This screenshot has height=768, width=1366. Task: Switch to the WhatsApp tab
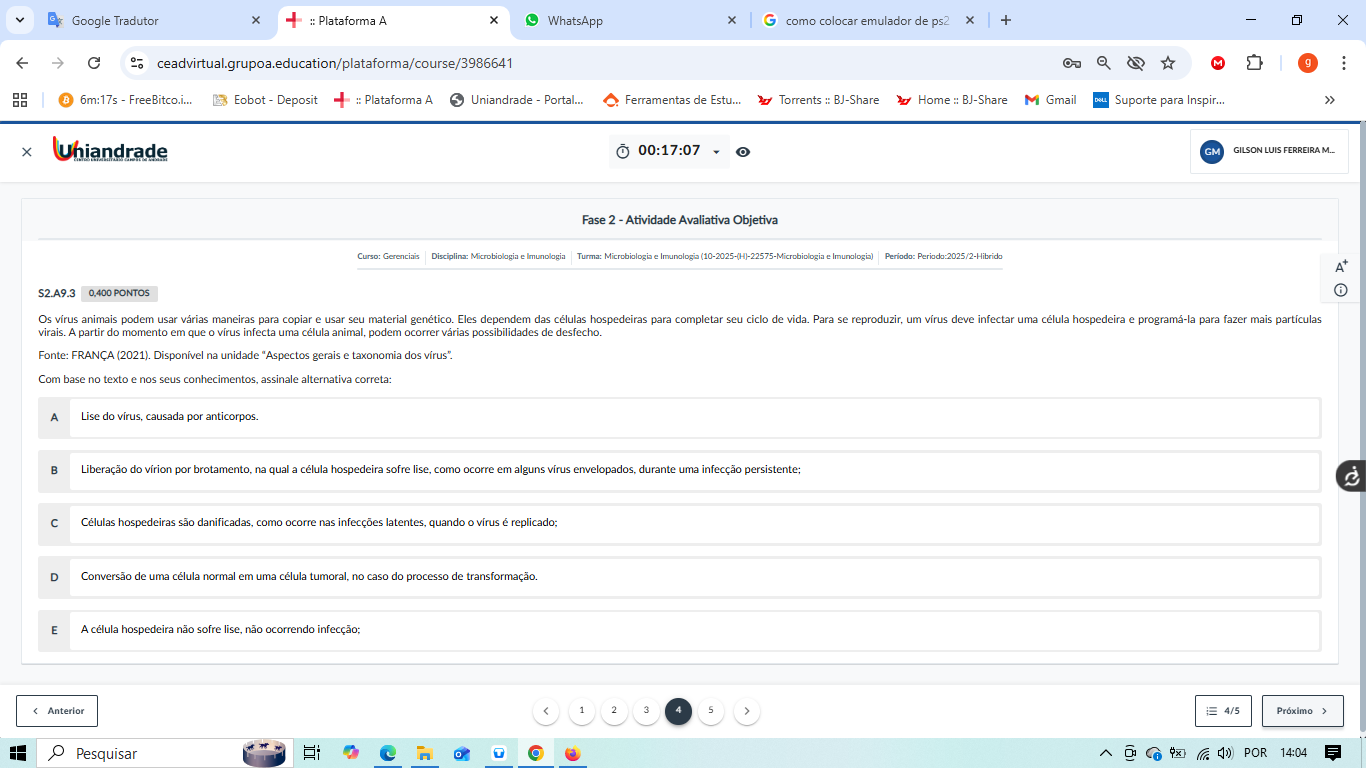click(x=630, y=21)
